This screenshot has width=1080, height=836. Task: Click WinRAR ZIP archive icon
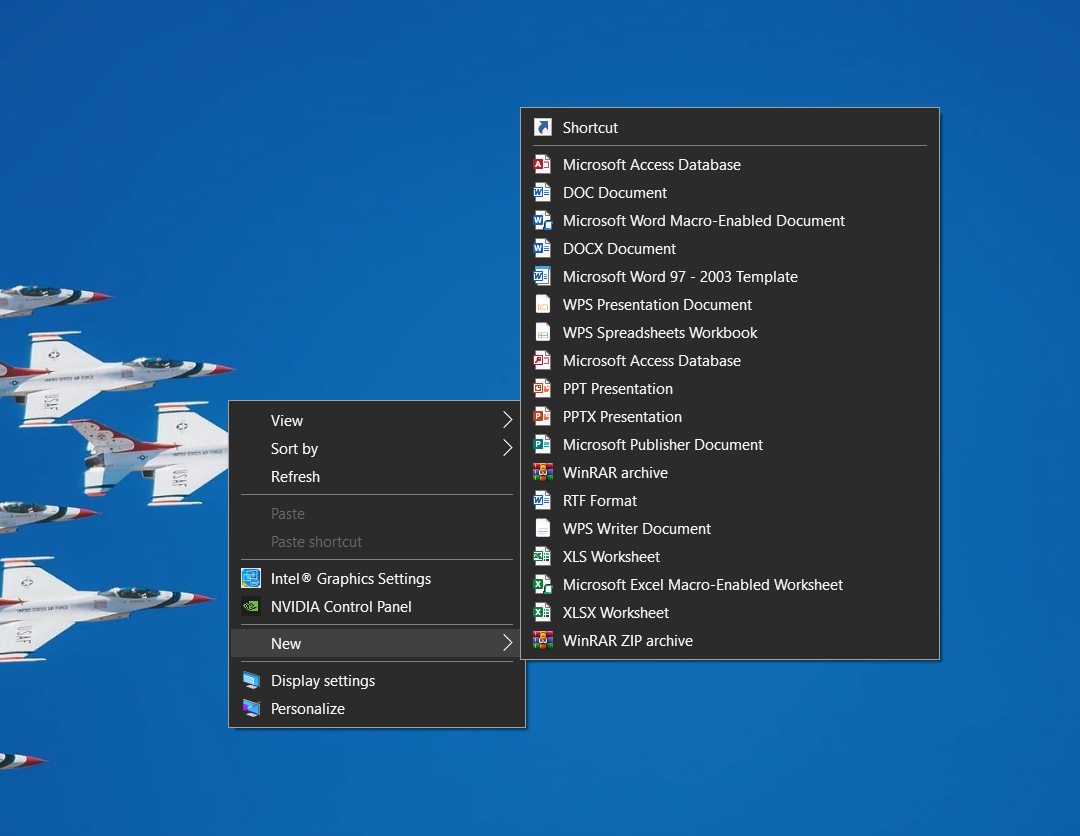pos(543,640)
